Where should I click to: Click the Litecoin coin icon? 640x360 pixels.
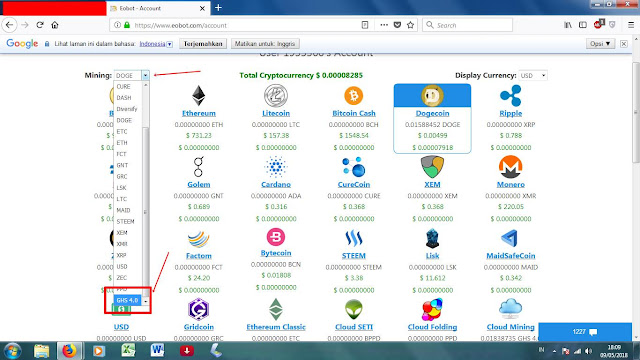[276, 96]
